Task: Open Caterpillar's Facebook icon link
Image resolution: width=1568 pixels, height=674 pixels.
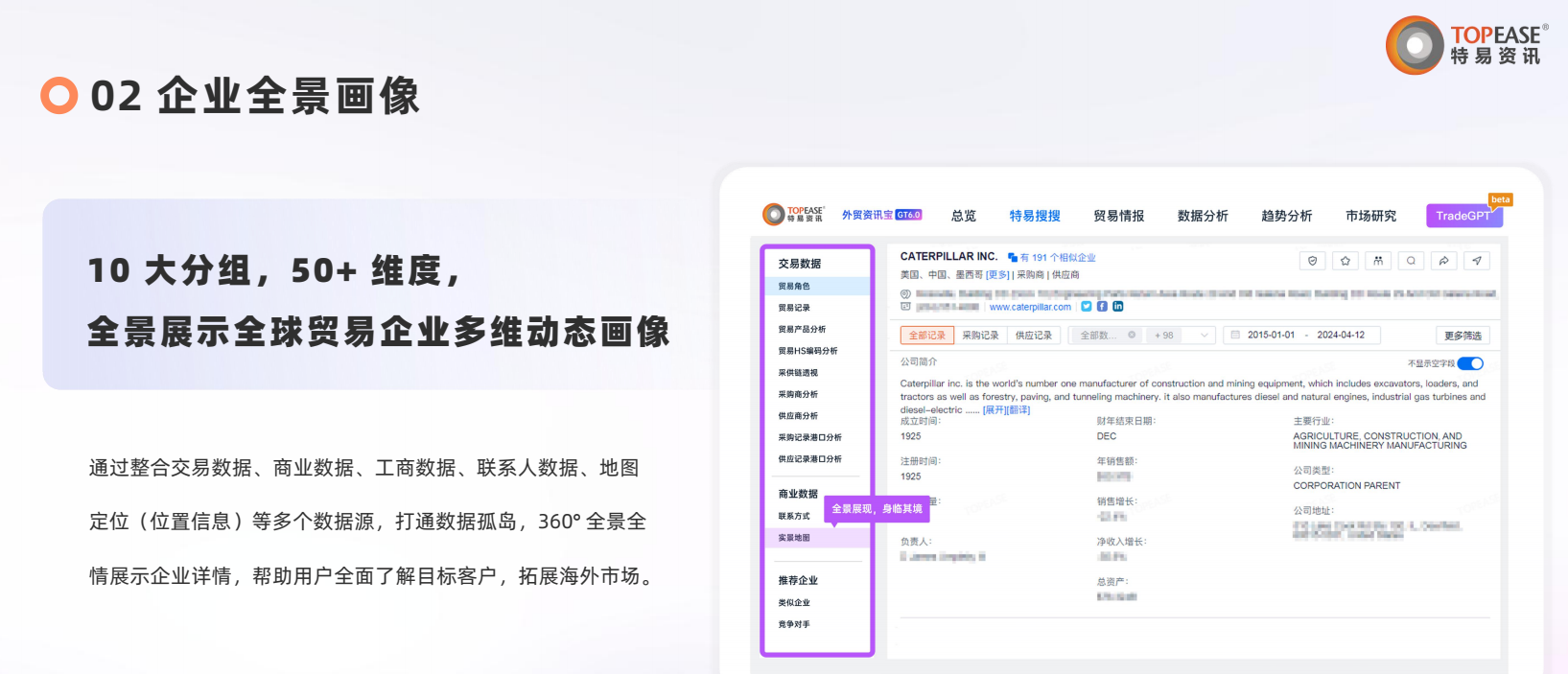Action: coord(1102,307)
